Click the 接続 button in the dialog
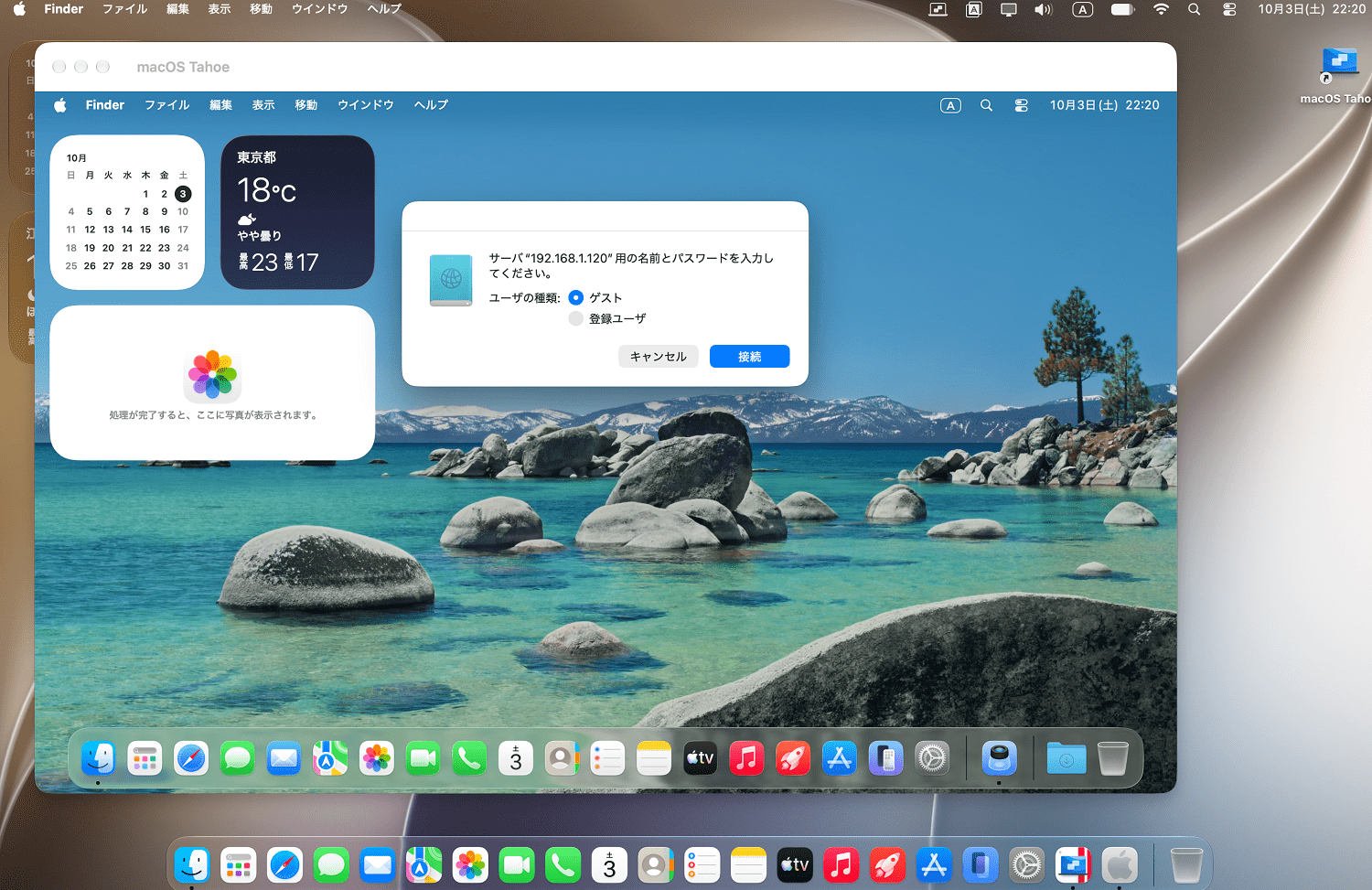1372x890 pixels. point(749,357)
